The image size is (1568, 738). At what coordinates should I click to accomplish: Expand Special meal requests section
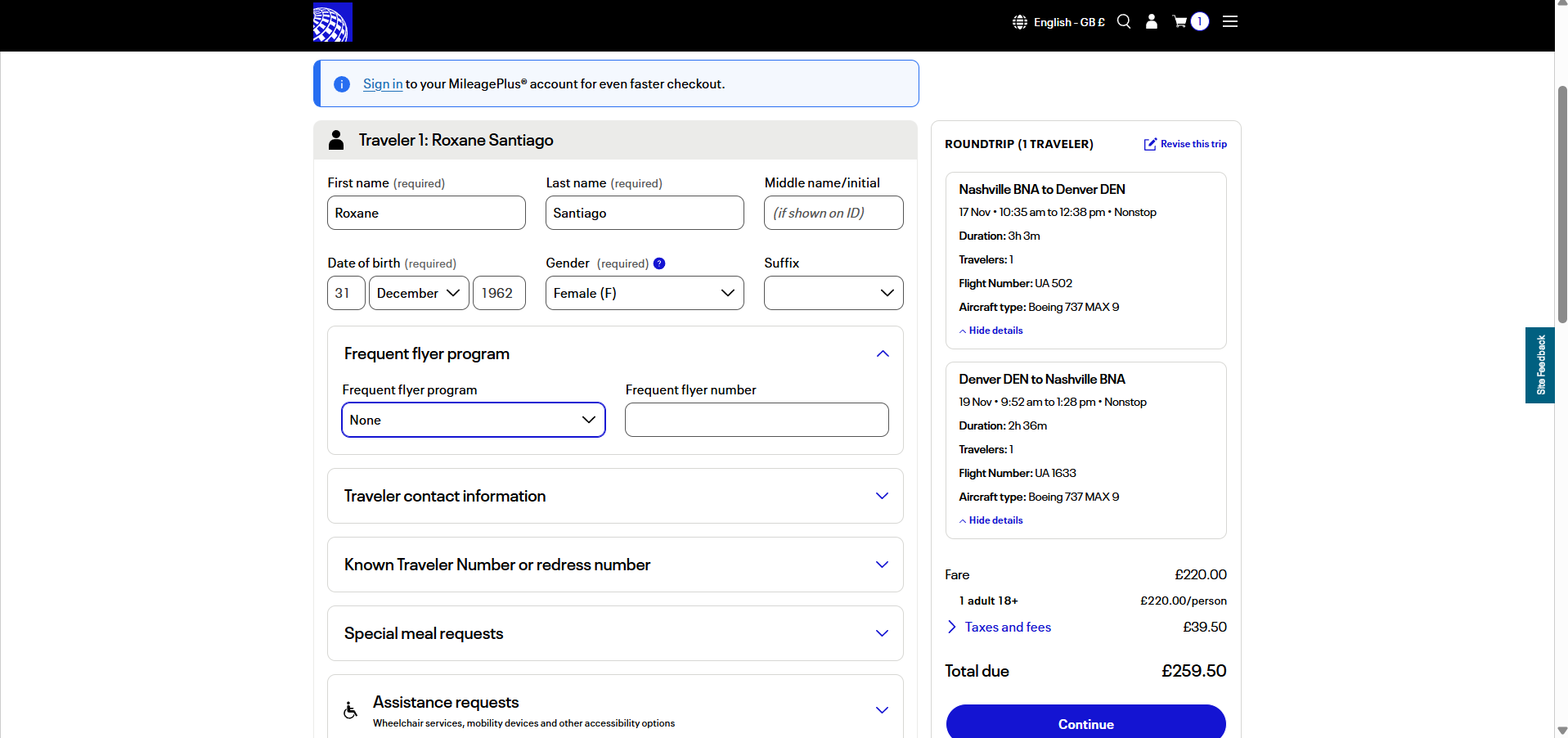[x=882, y=633]
